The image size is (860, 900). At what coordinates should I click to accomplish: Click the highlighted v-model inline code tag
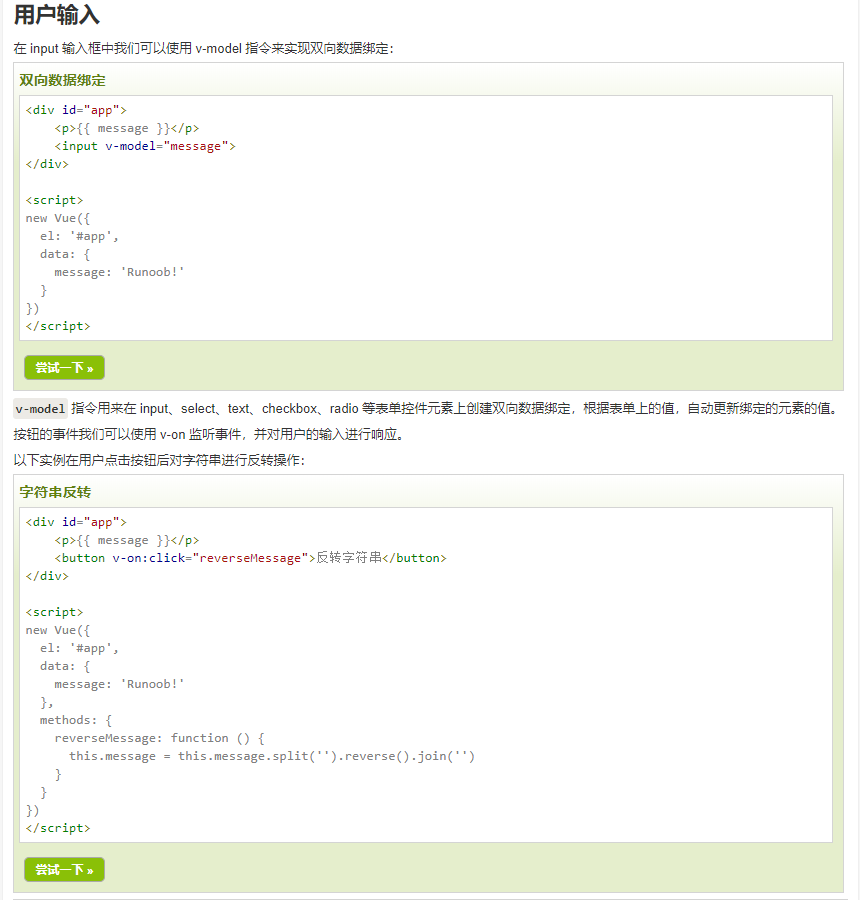click(x=40, y=409)
